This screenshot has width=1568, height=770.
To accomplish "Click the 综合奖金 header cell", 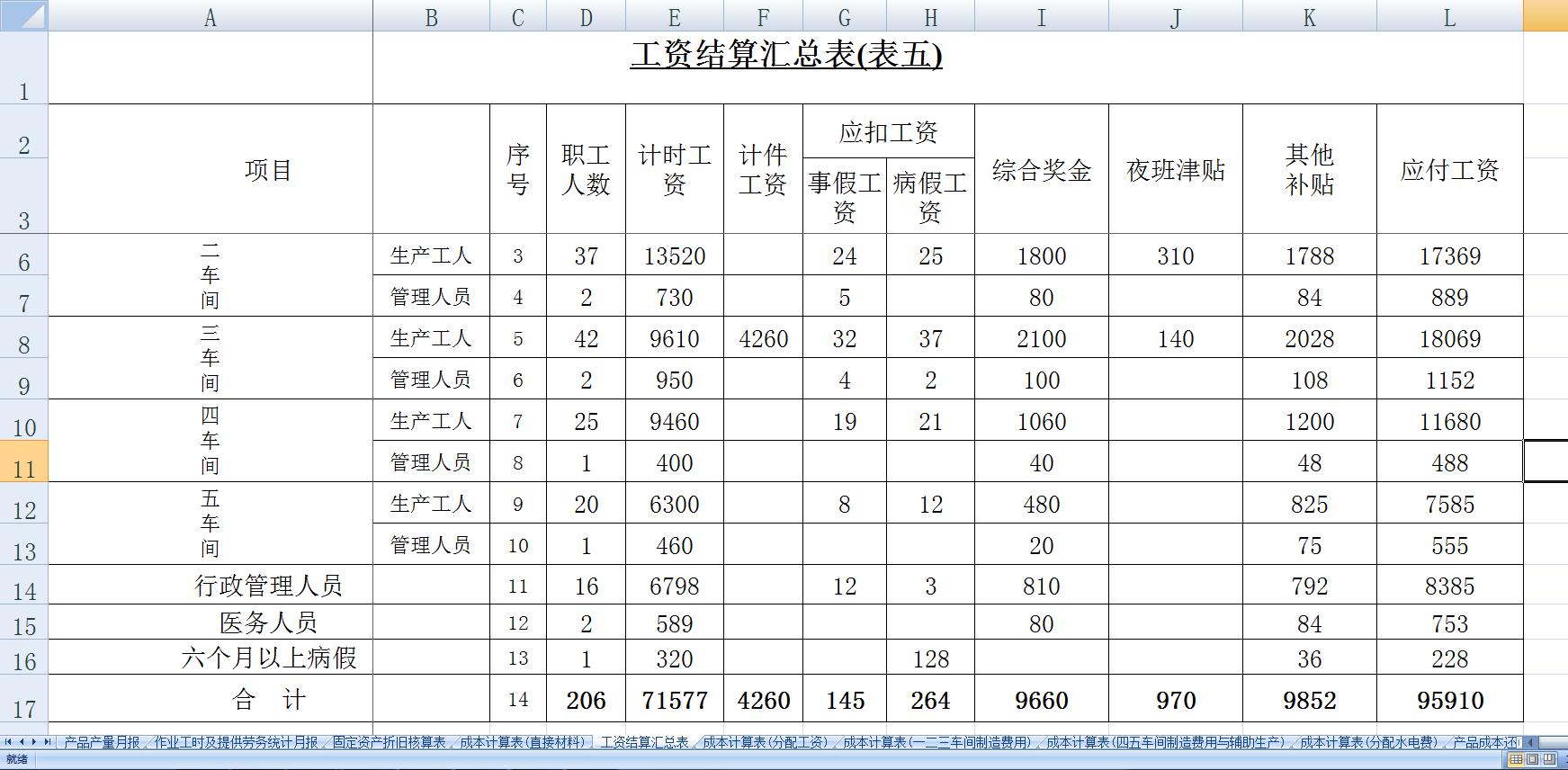I will click(1042, 169).
